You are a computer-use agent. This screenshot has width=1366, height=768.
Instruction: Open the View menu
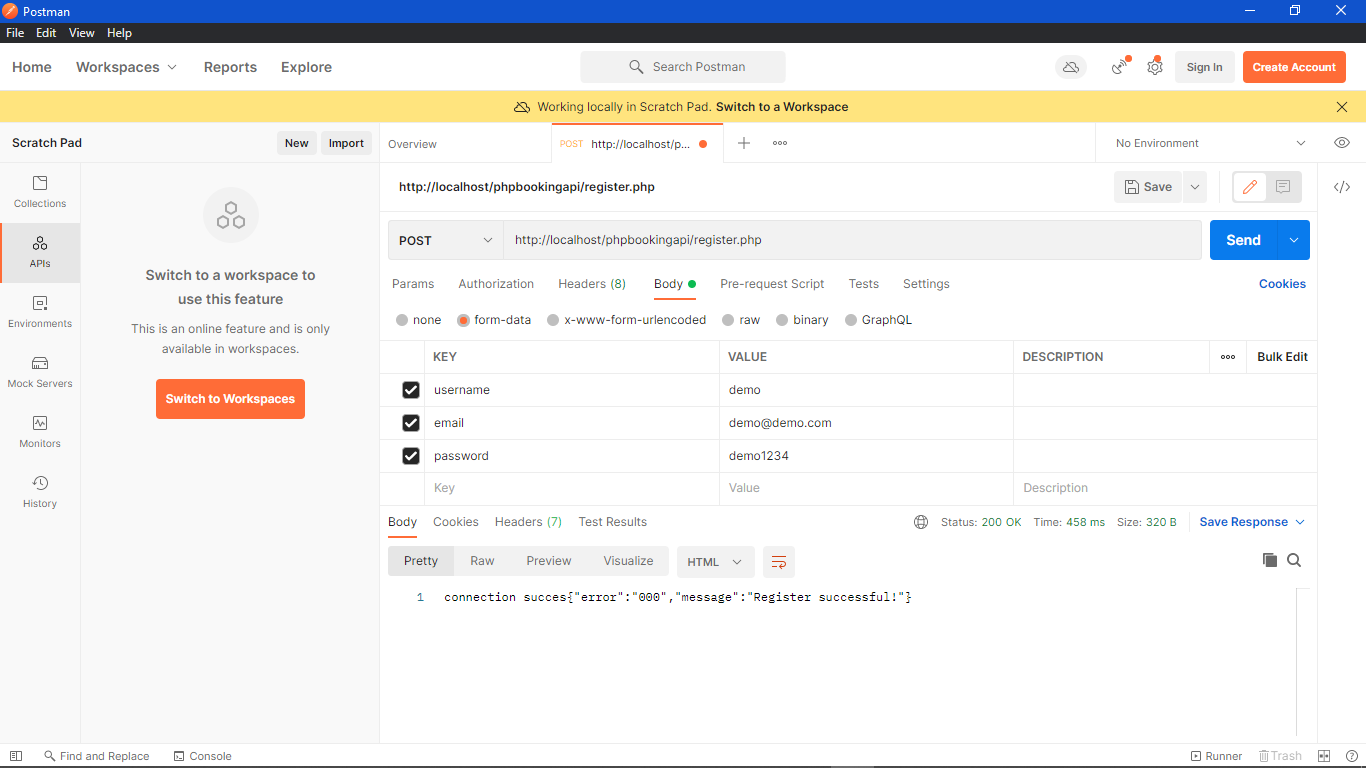click(82, 33)
